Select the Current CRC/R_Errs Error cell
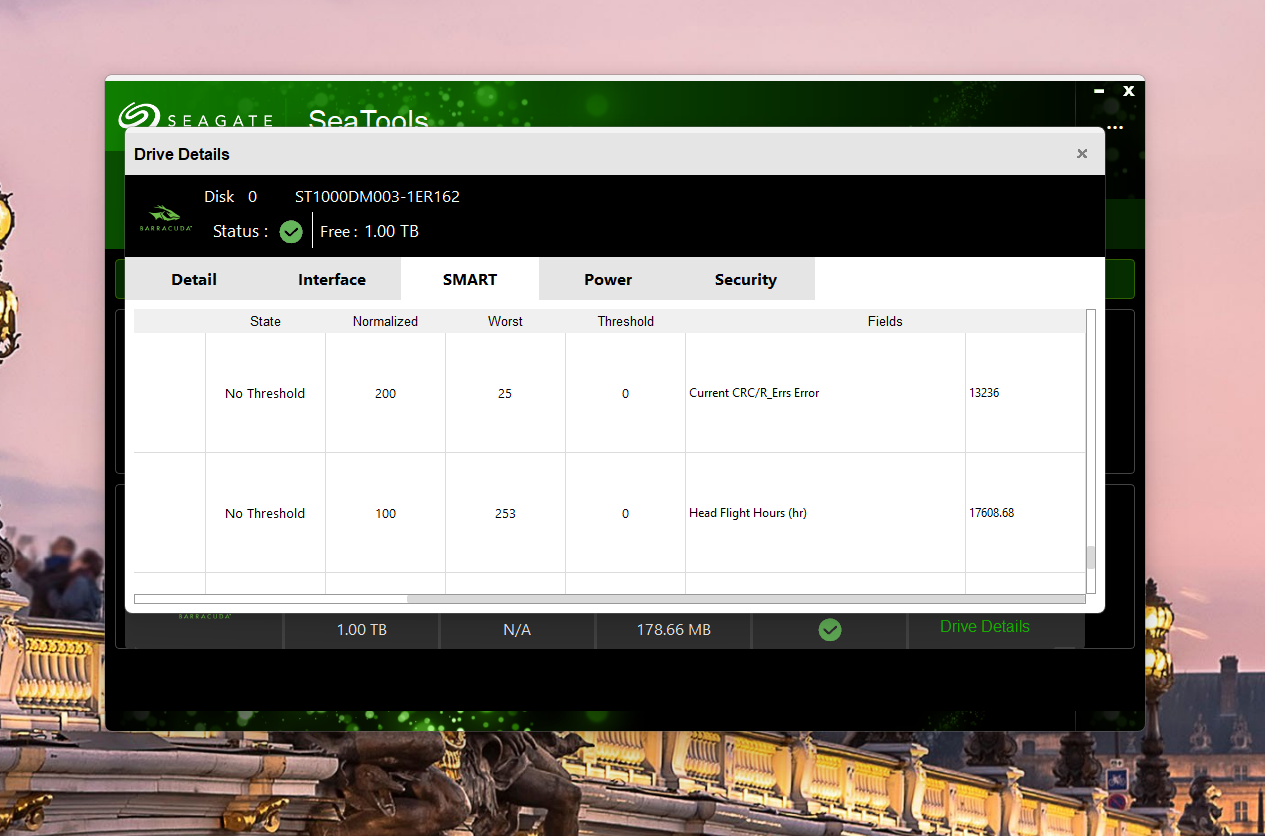The image size is (1265, 836). tap(754, 393)
